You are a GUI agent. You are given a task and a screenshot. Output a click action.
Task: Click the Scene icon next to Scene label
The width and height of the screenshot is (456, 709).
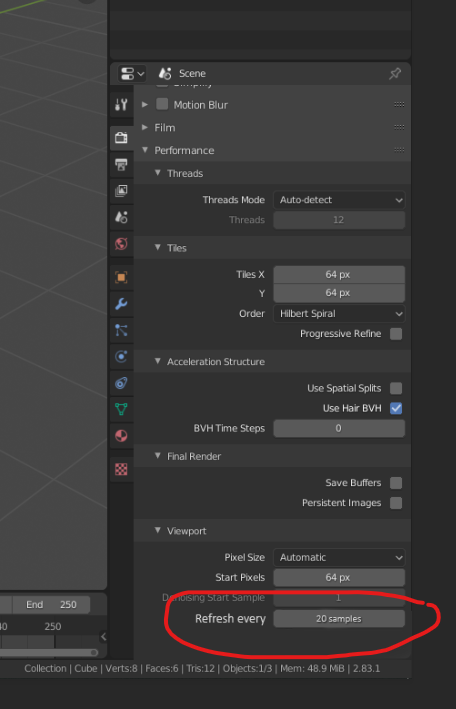165,73
